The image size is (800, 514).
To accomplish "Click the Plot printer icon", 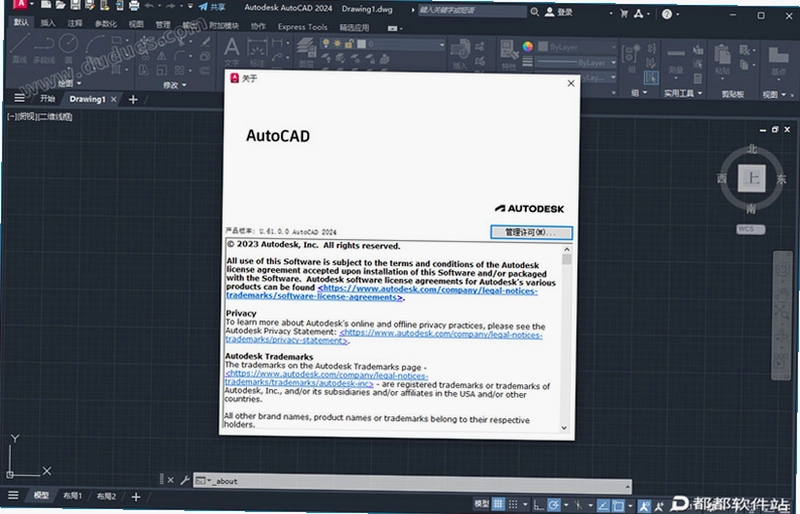I will pyautogui.click(x=134, y=6).
